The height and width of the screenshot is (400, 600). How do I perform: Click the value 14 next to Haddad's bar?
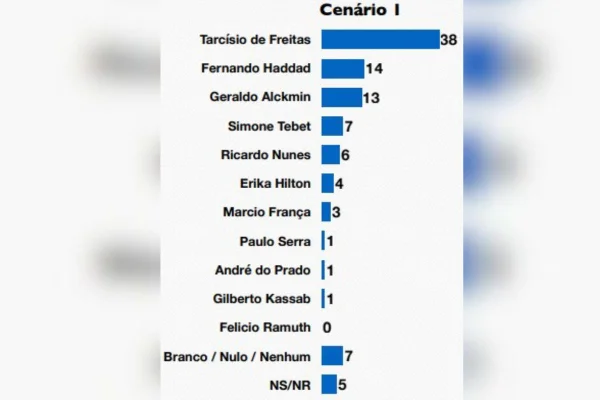click(375, 69)
